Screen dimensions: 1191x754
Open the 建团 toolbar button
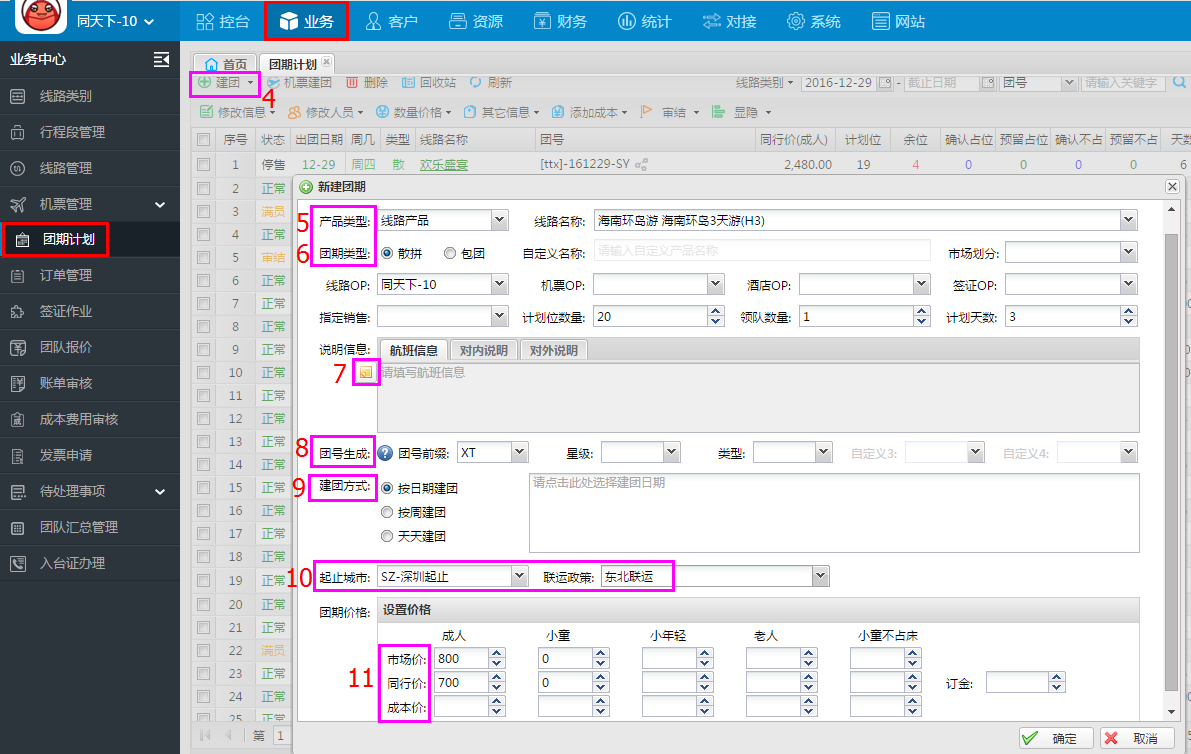[x=226, y=83]
